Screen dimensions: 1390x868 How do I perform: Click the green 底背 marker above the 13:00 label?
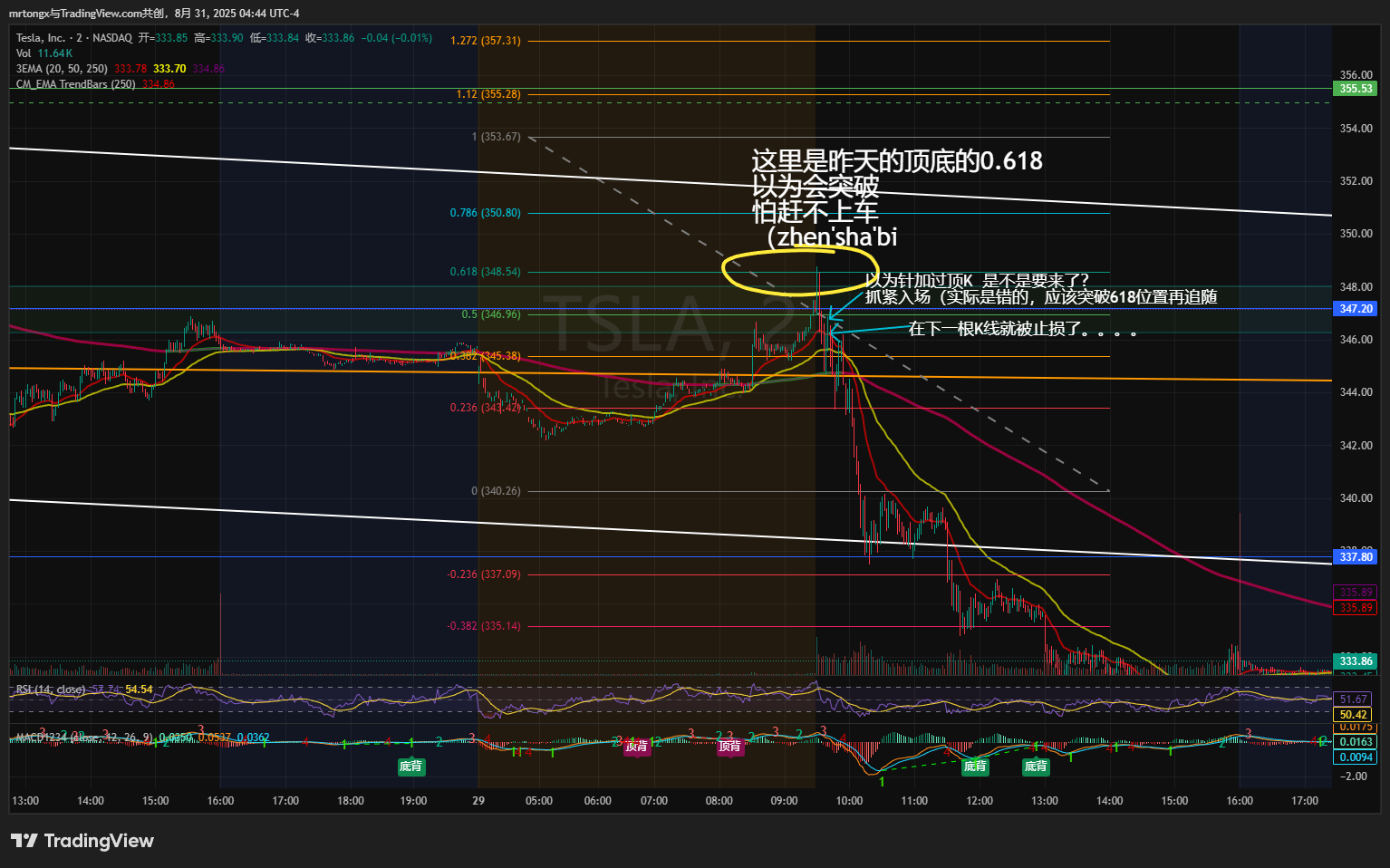pos(1036,767)
